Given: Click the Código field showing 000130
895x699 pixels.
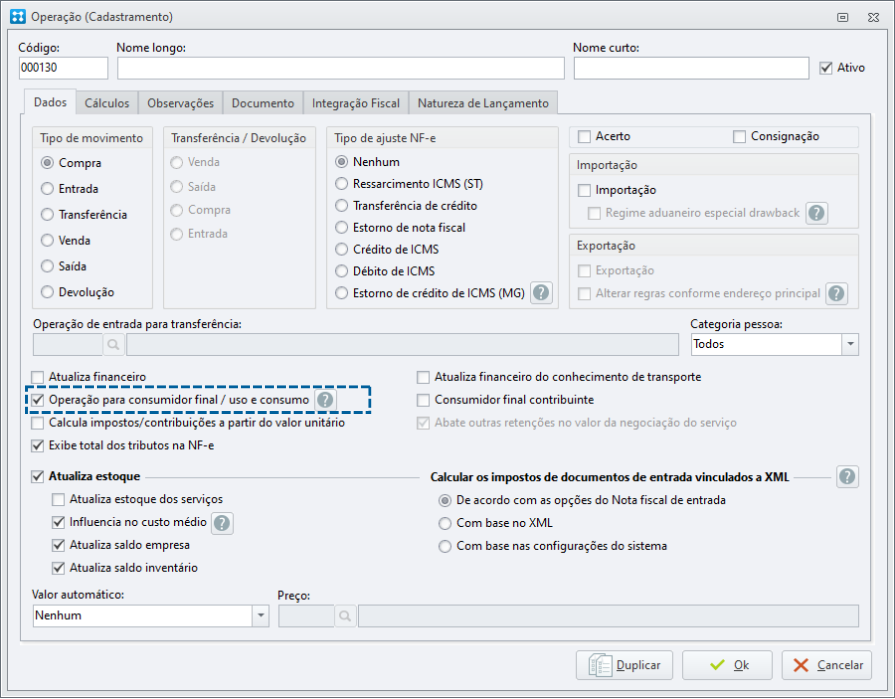Looking at the screenshot, I should tap(63, 68).
